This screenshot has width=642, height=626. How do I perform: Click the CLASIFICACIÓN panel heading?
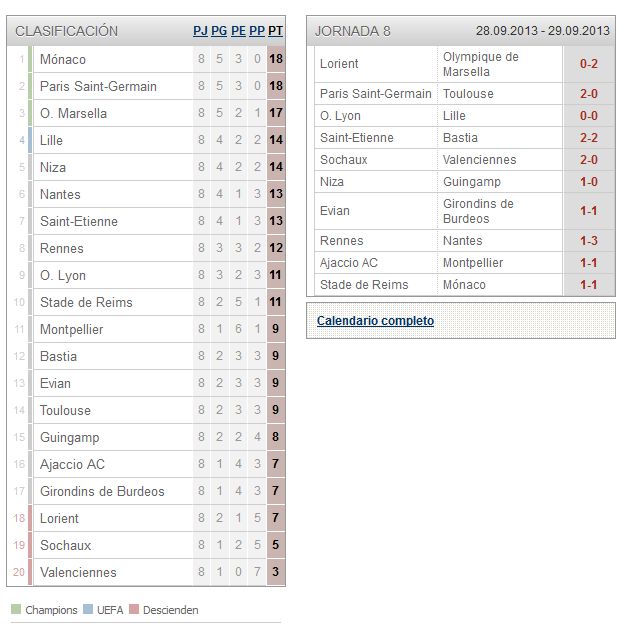(x=66, y=31)
